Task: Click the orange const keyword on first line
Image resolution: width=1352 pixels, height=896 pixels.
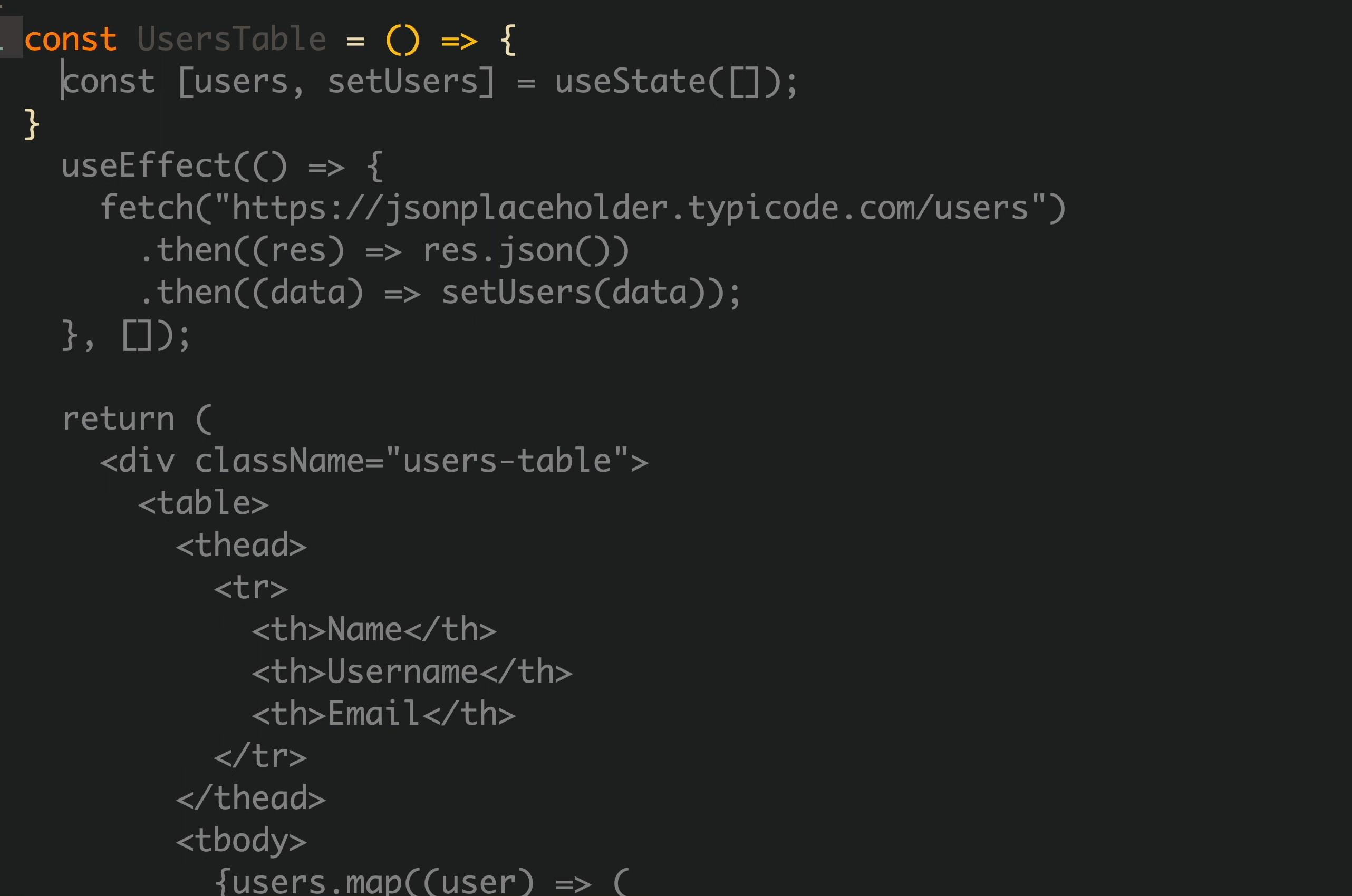Action: point(71,40)
